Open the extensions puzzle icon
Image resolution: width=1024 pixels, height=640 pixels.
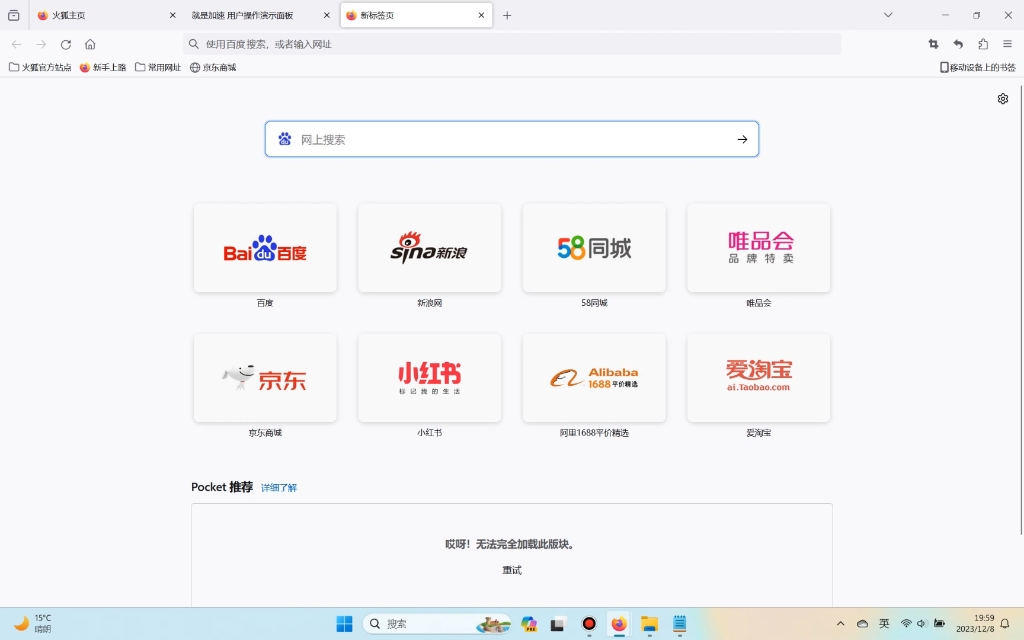point(983,44)
